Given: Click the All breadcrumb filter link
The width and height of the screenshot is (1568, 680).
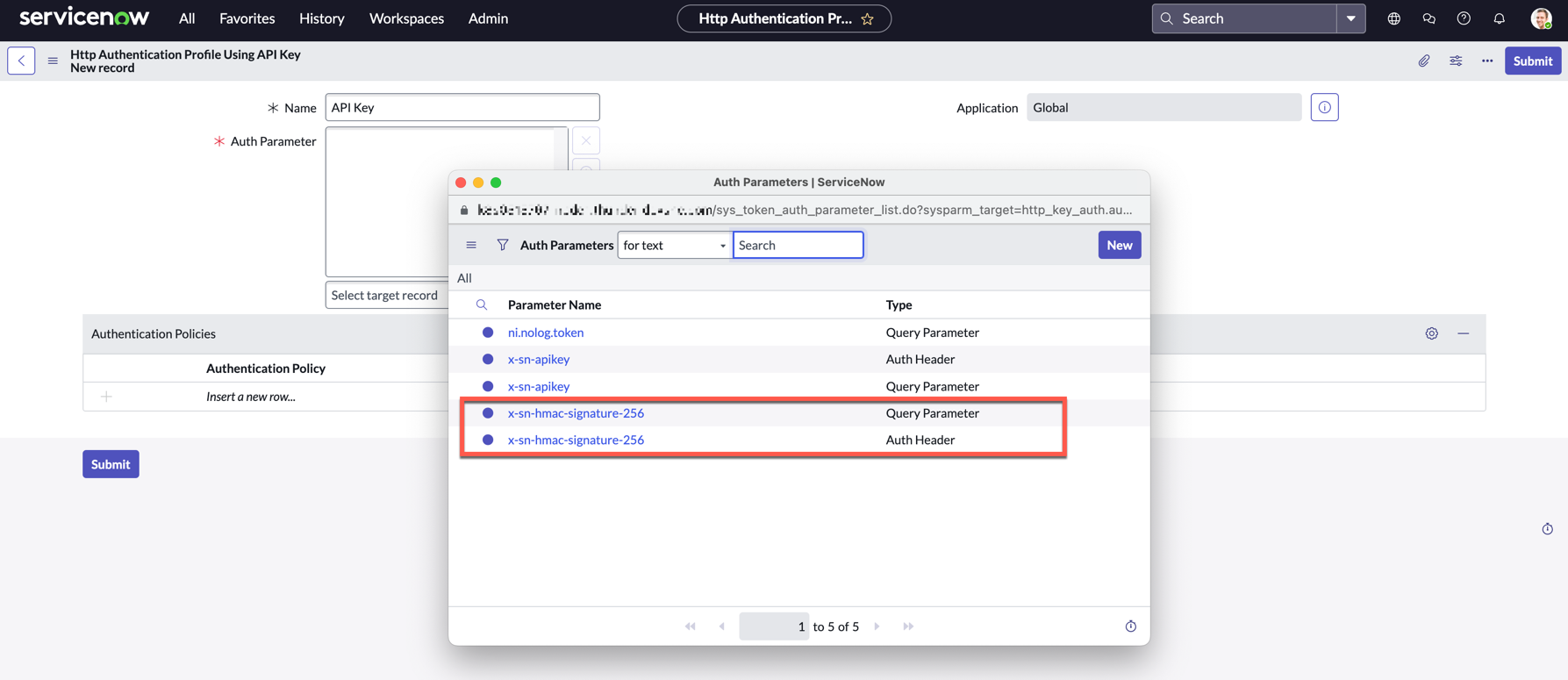Looking at the screenshot, I should click(x=464, y=278).
